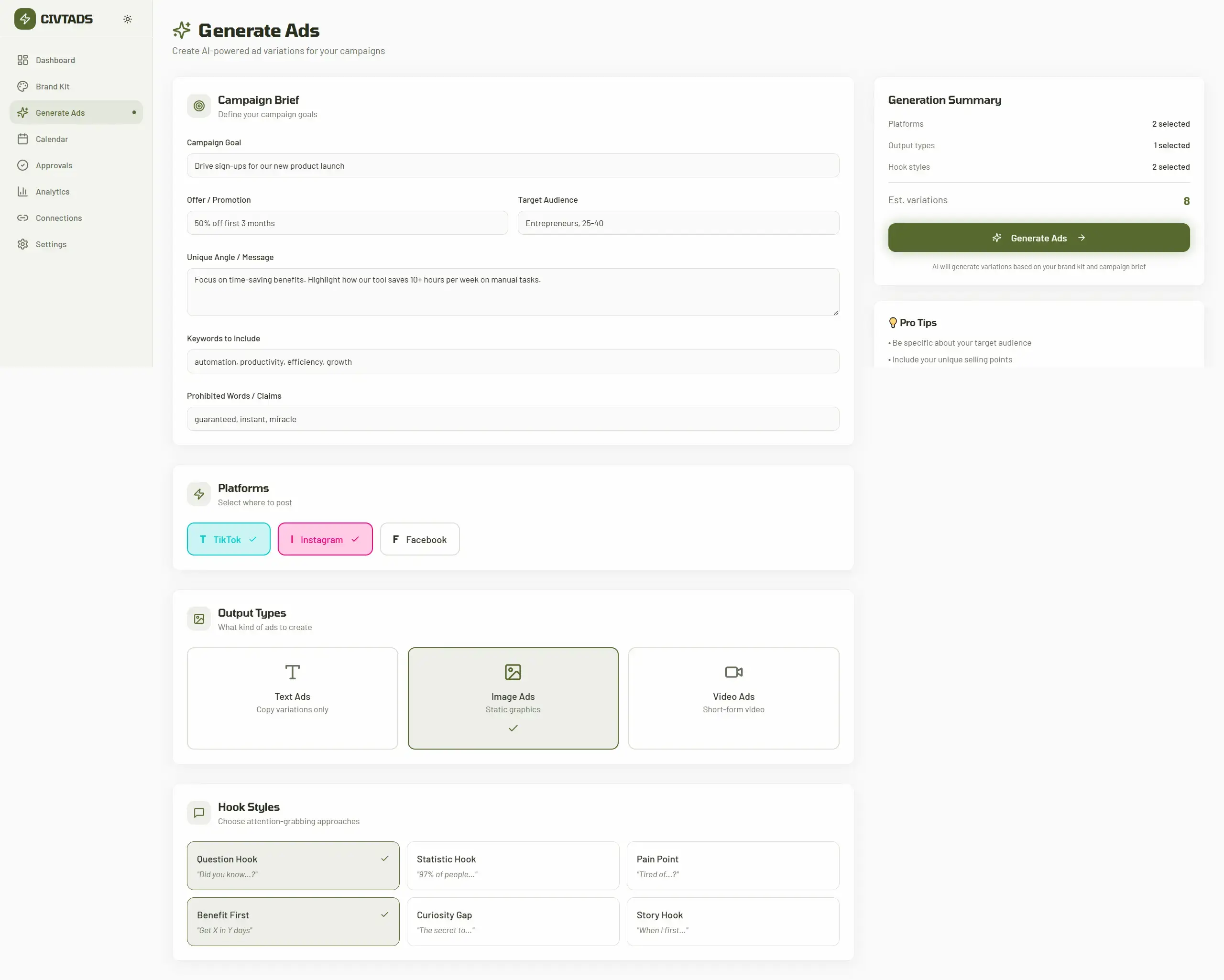Toggle the theme with the sun icon
The image size is (1224, 980).
tap(128, 19)
